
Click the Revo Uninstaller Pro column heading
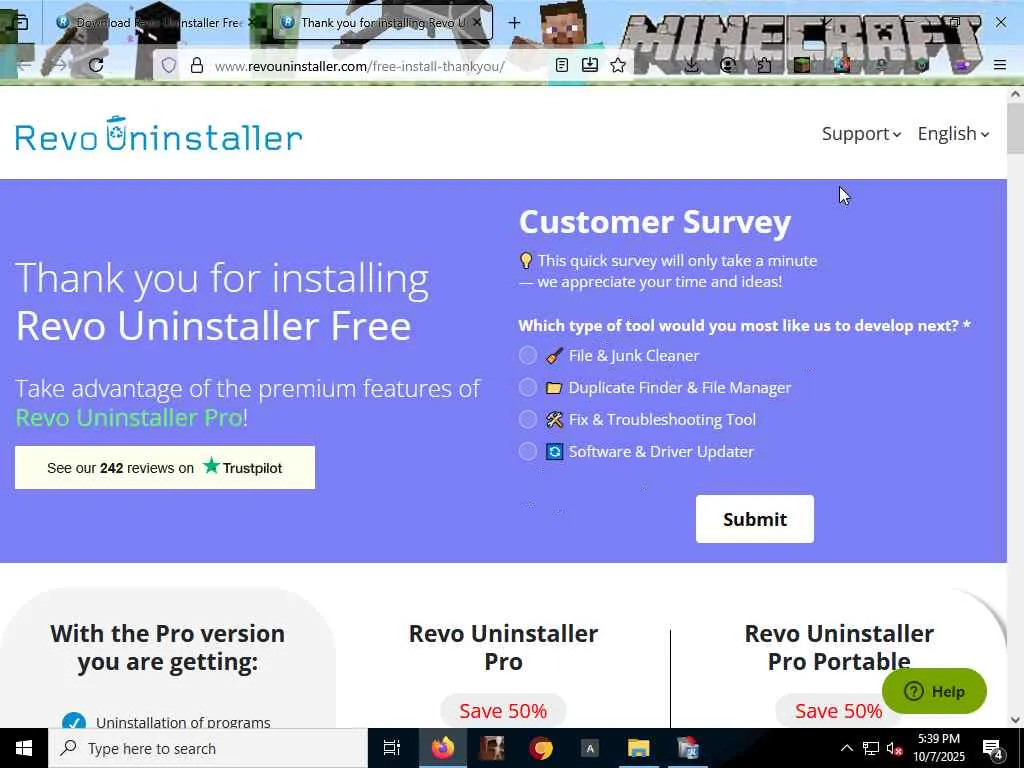click(x=503, y=647)
